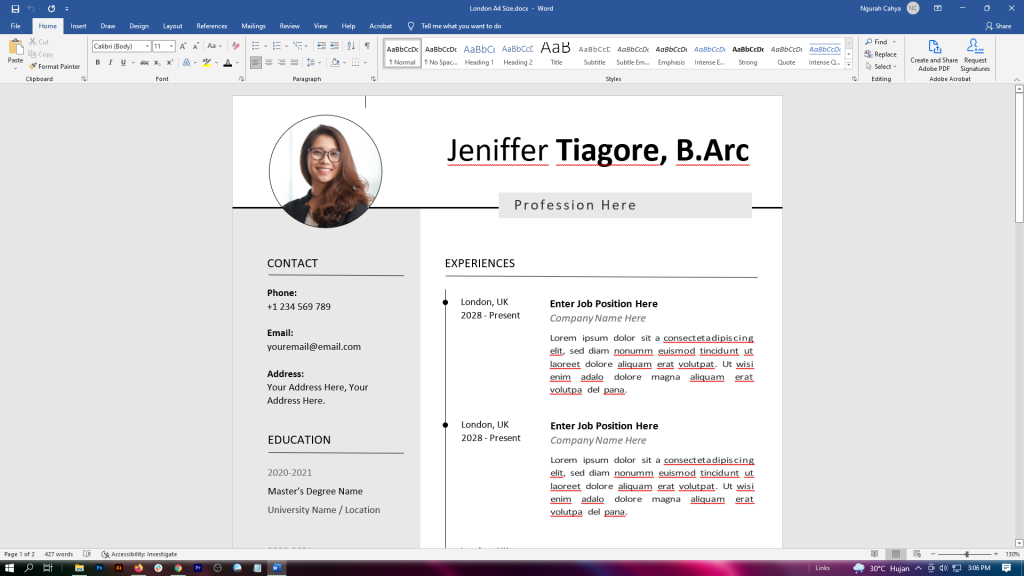Switch to the Mailings ribbon tab
1024x576 pixels.
[253, 27]
